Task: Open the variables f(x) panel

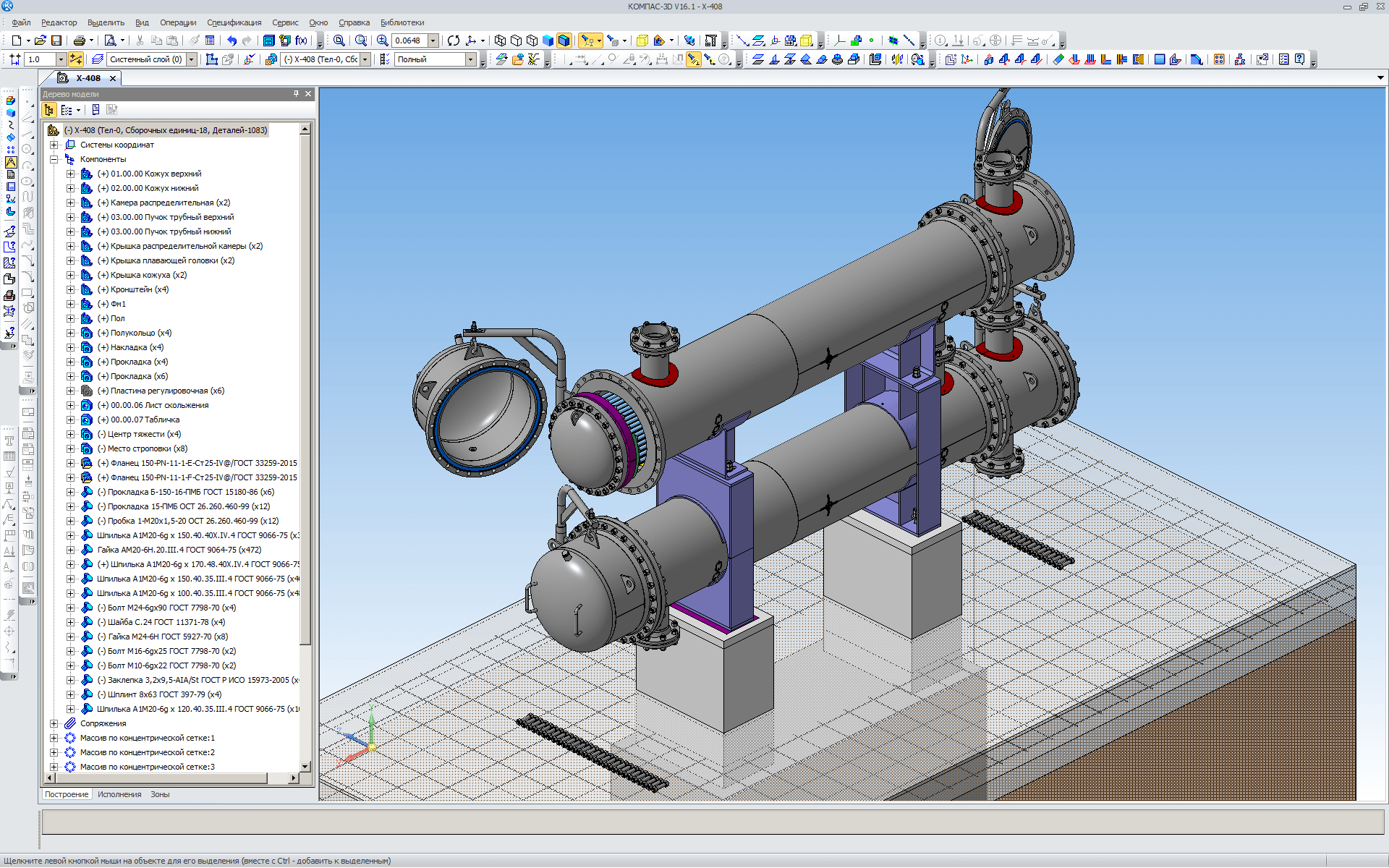Action: 301,41
